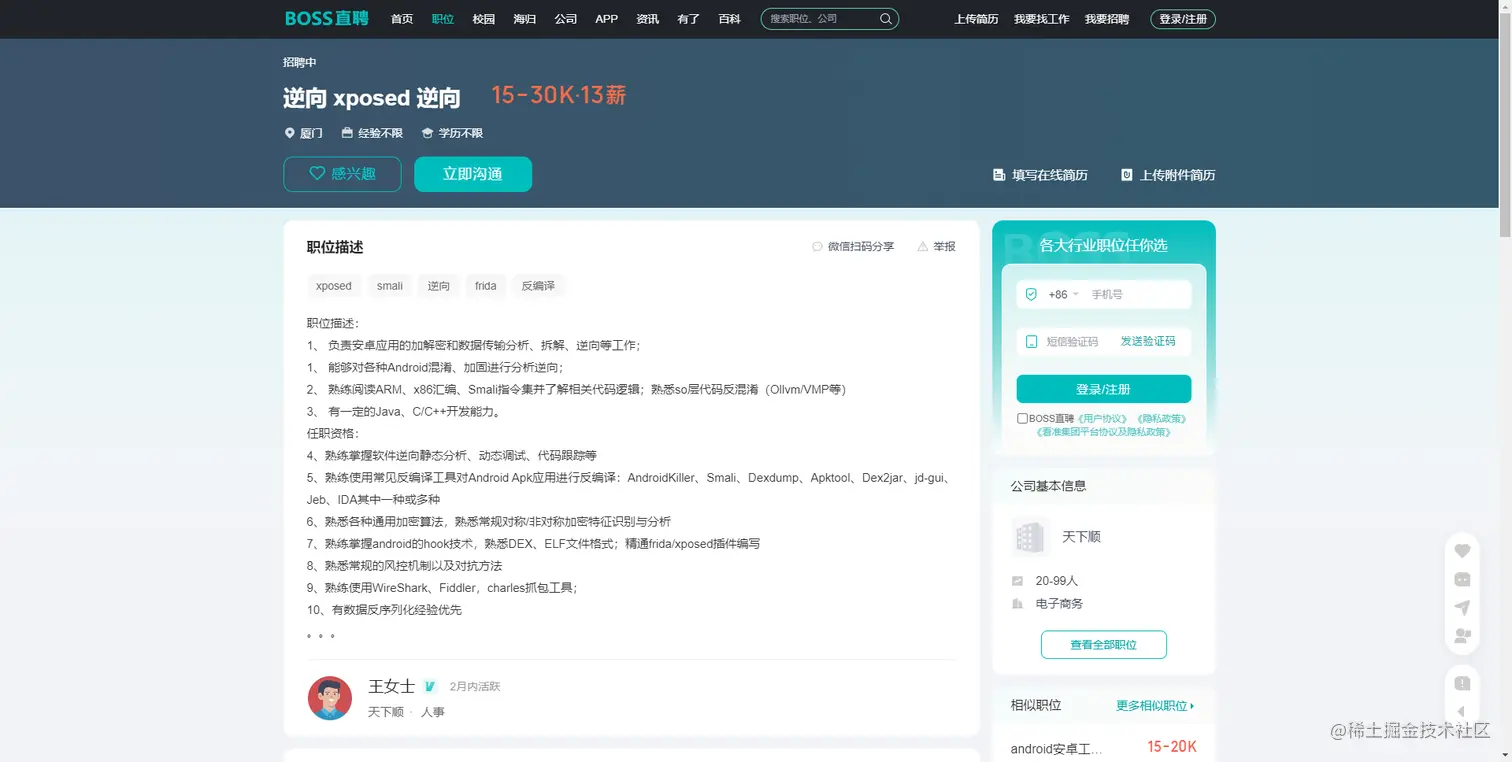Click top-right 登录/注册 button
Screen dimensions: 1512x762
coord(1183,19)
